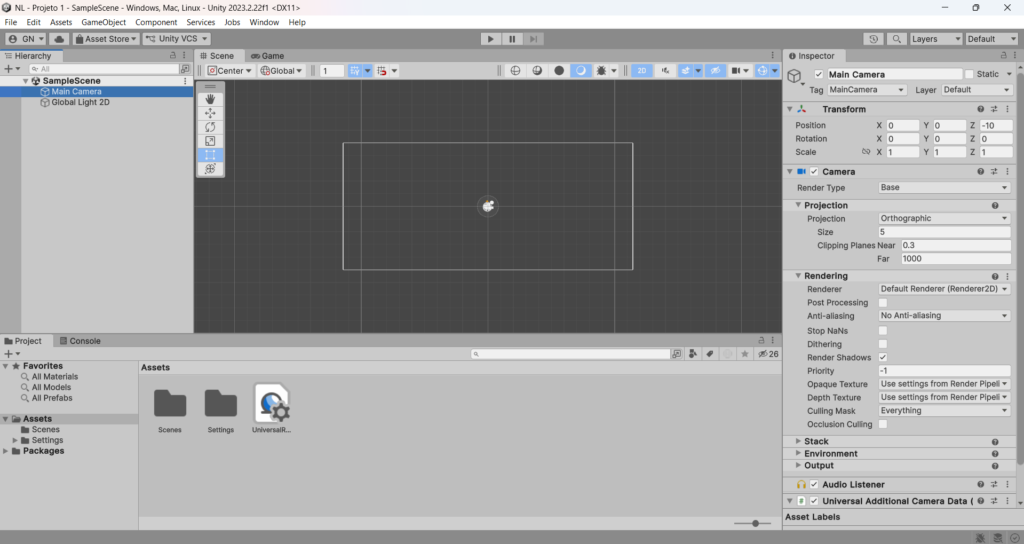The width and height of the screenshot is (1024, 544).
Task: Open the Asset Store button
Action: pos(106,39)
